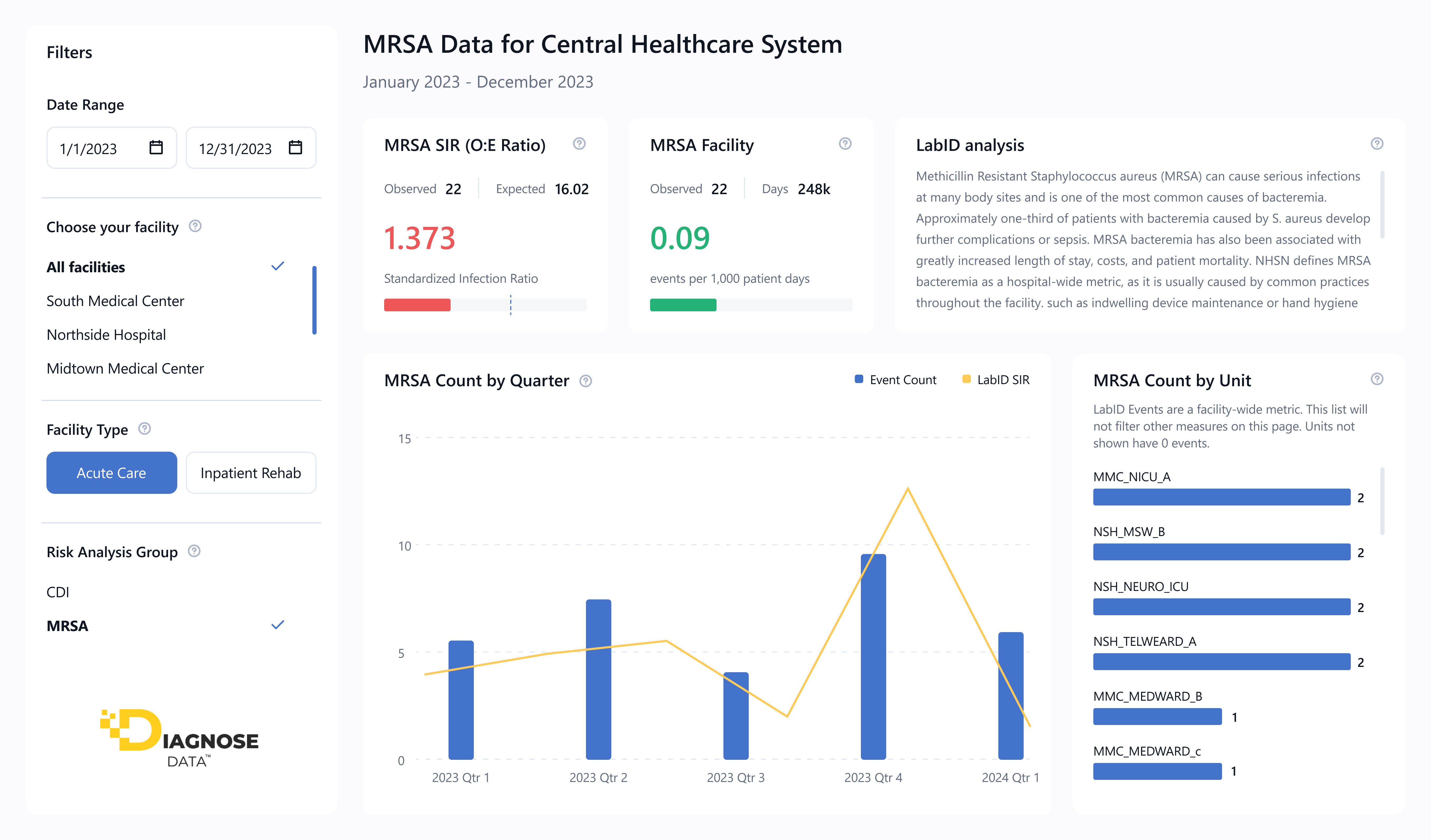Open calendar for the start date field
The height and width of the screenshot is (840, 1431).
pyautogui.click(x=156, y=148)
